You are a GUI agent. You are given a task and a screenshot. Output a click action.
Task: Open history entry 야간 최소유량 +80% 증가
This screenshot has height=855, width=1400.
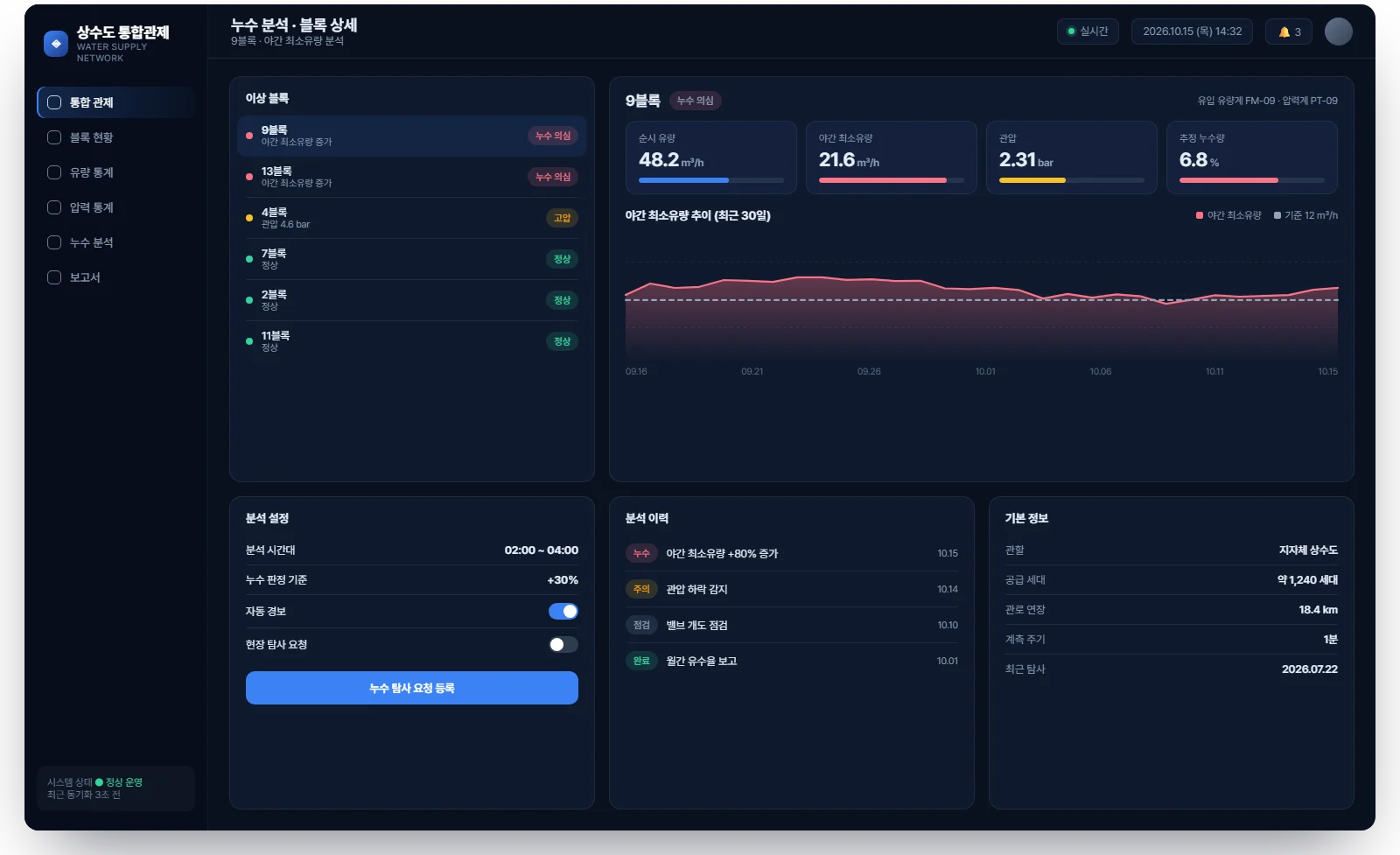pos(792,553)
